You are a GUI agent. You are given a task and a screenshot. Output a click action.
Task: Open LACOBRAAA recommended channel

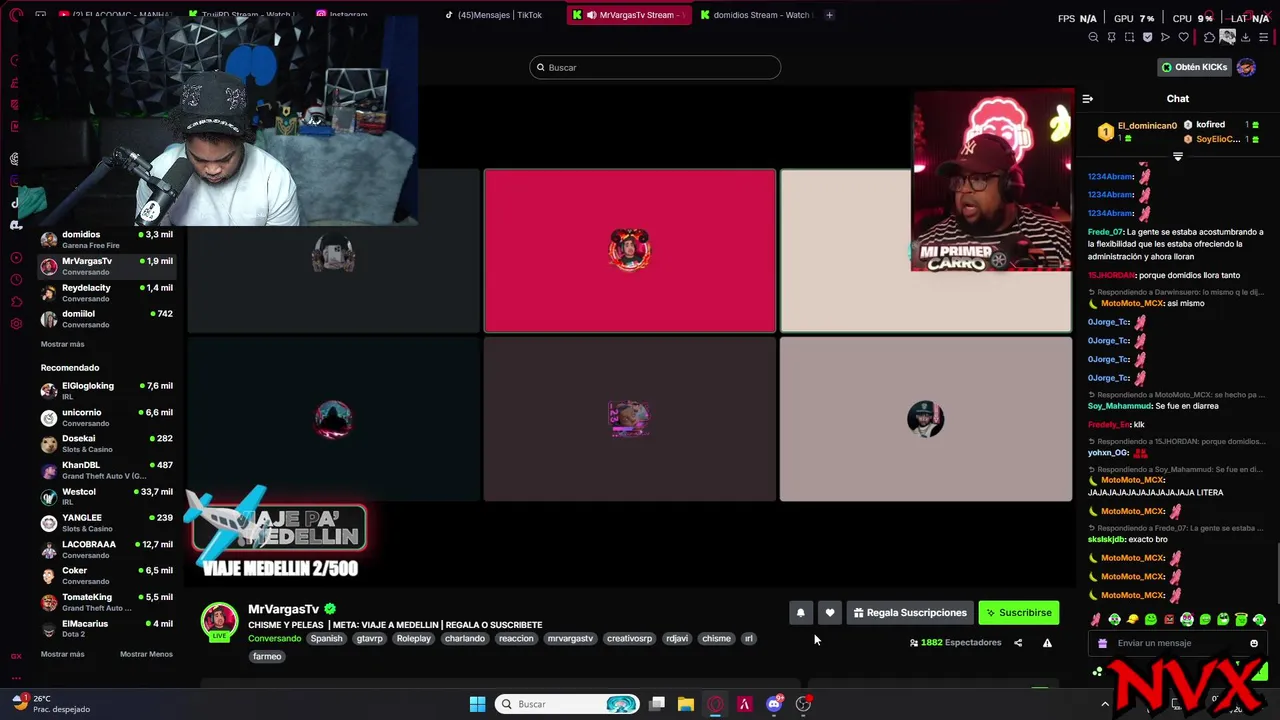point(107,550)
